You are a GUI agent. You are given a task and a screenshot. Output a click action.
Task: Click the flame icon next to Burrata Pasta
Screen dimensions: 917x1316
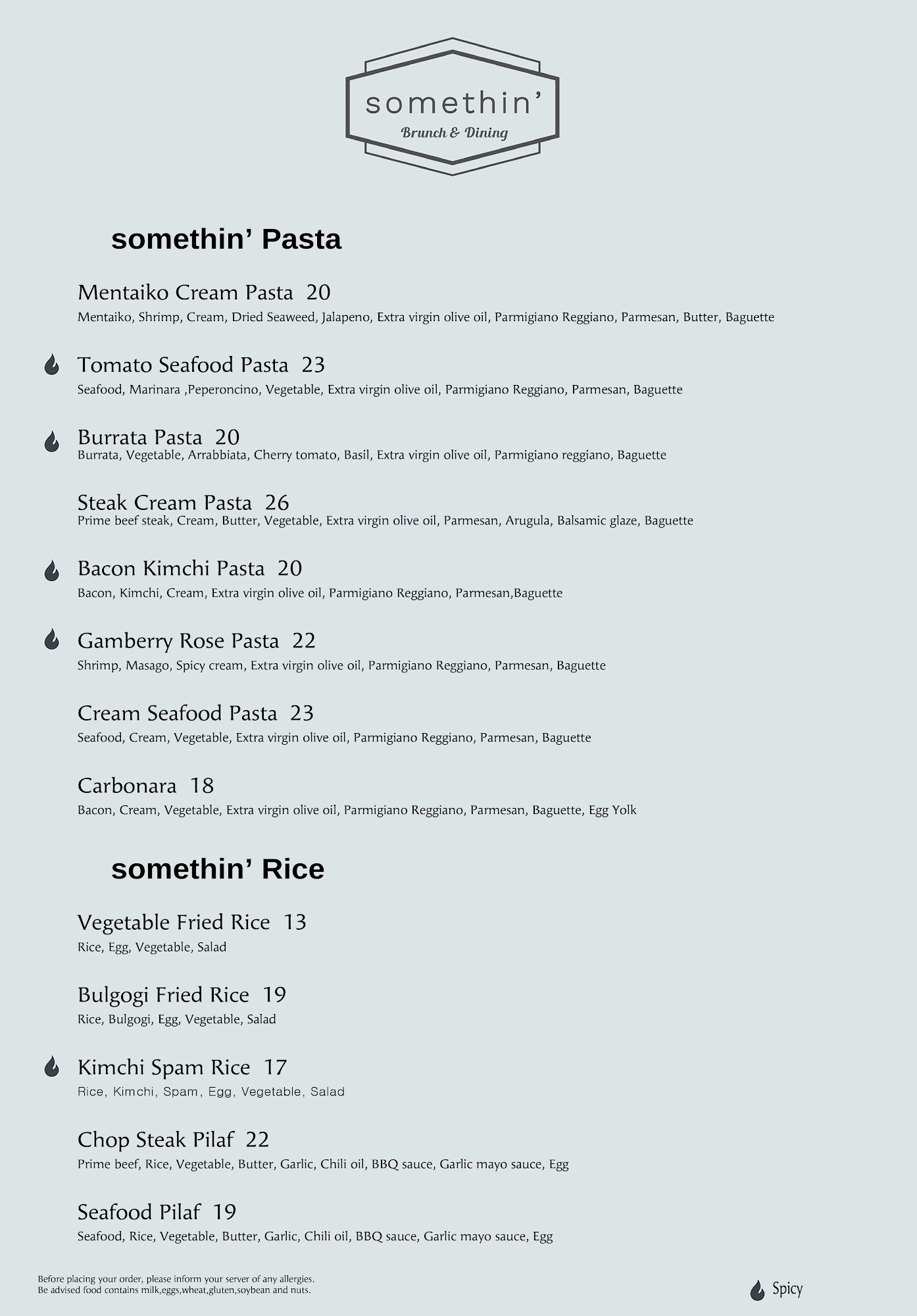coord(52,442)
